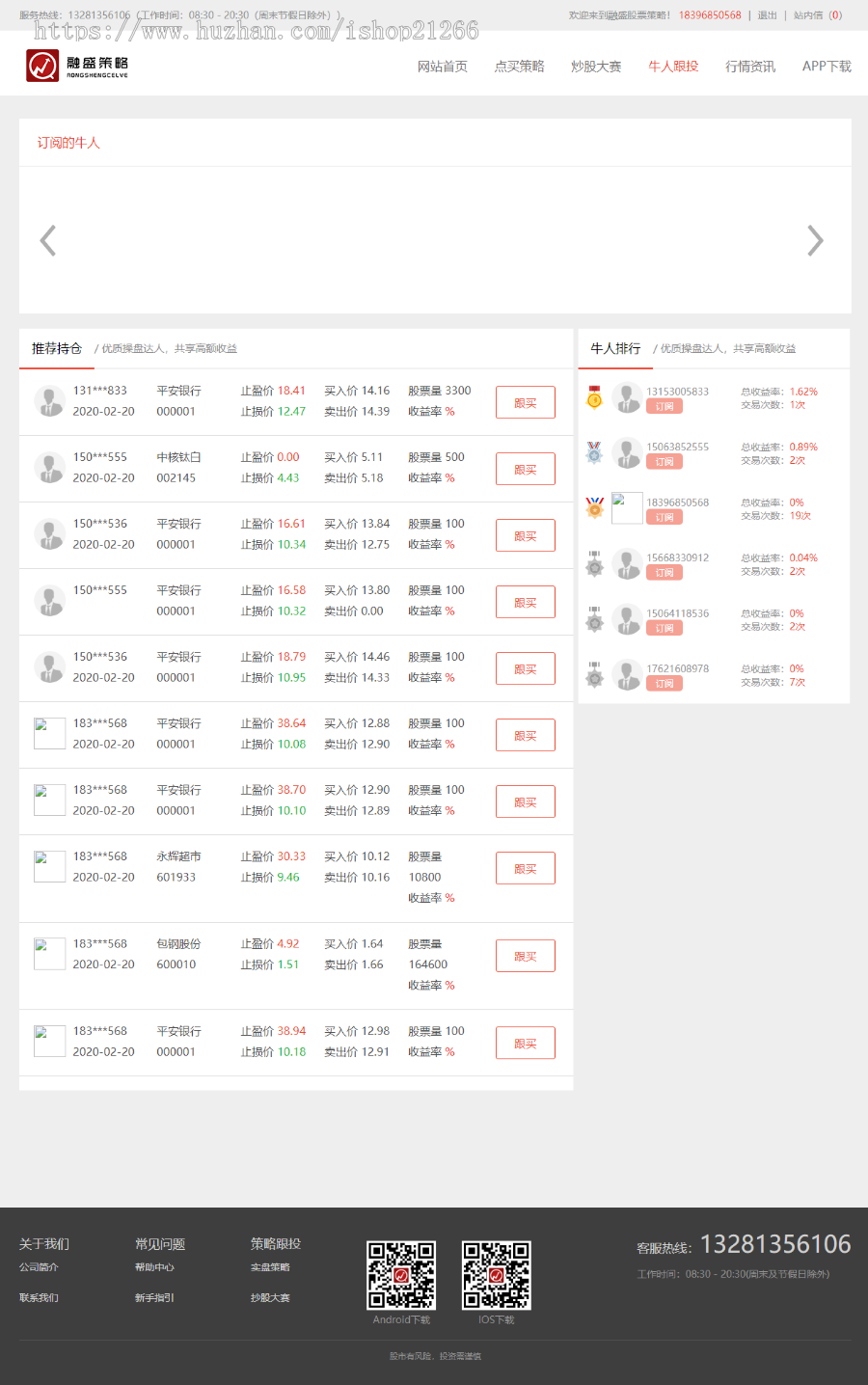Click the IOS下载 QR code

(x=497, y=1275)
